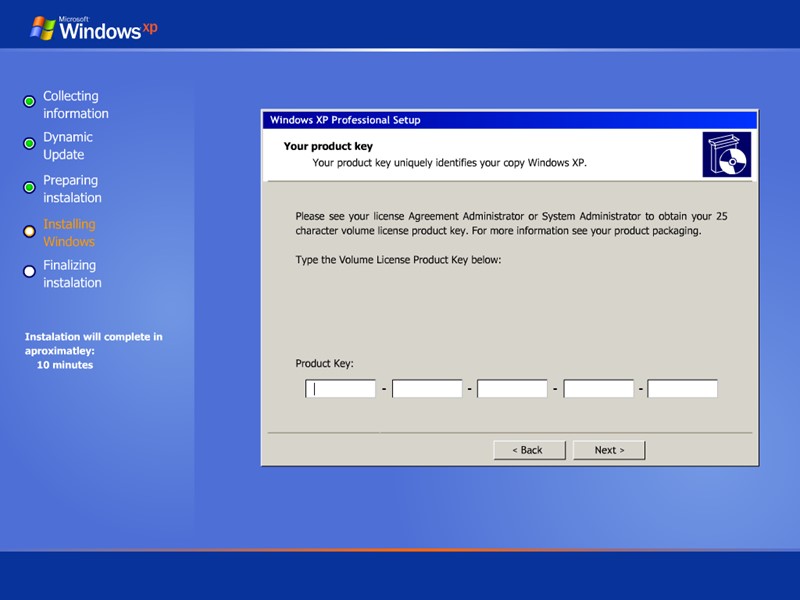Click the Dynamic Update status bullet

pos(30,143)
